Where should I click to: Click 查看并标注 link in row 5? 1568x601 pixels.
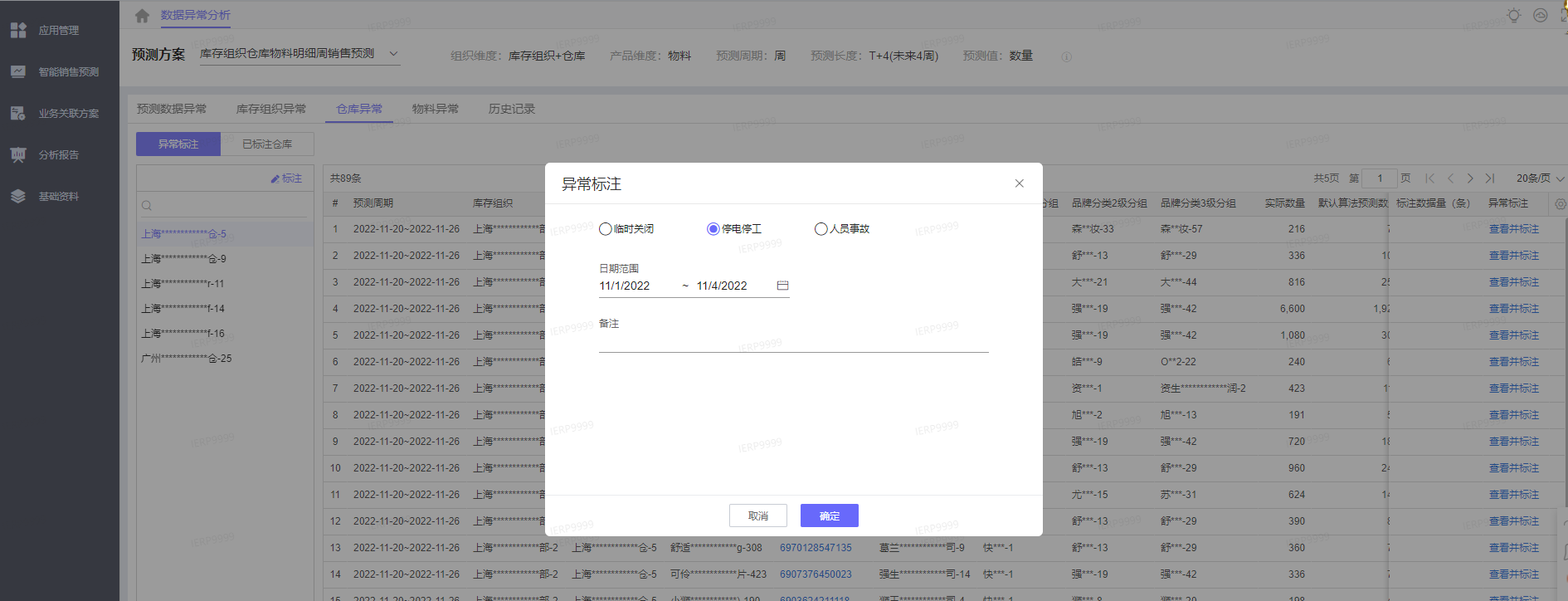tap(1514, 335)
